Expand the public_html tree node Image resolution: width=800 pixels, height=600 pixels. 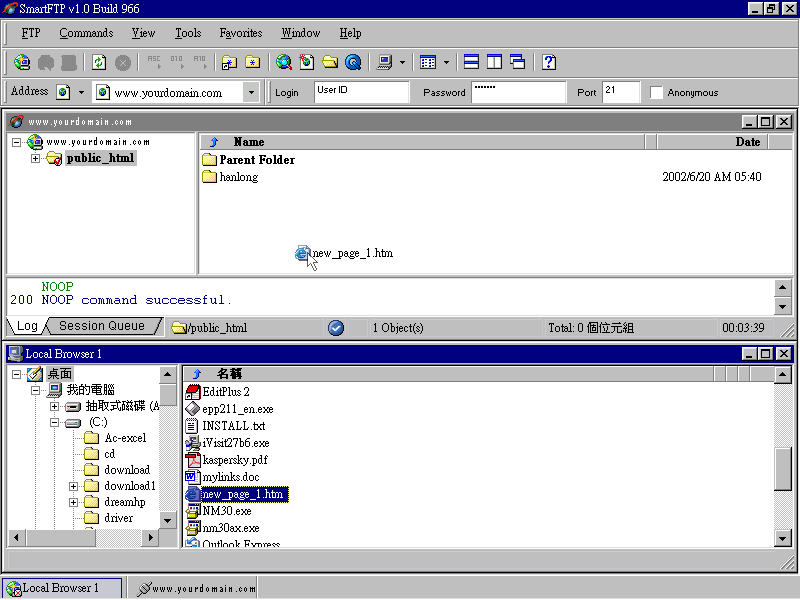pos(35,158)
